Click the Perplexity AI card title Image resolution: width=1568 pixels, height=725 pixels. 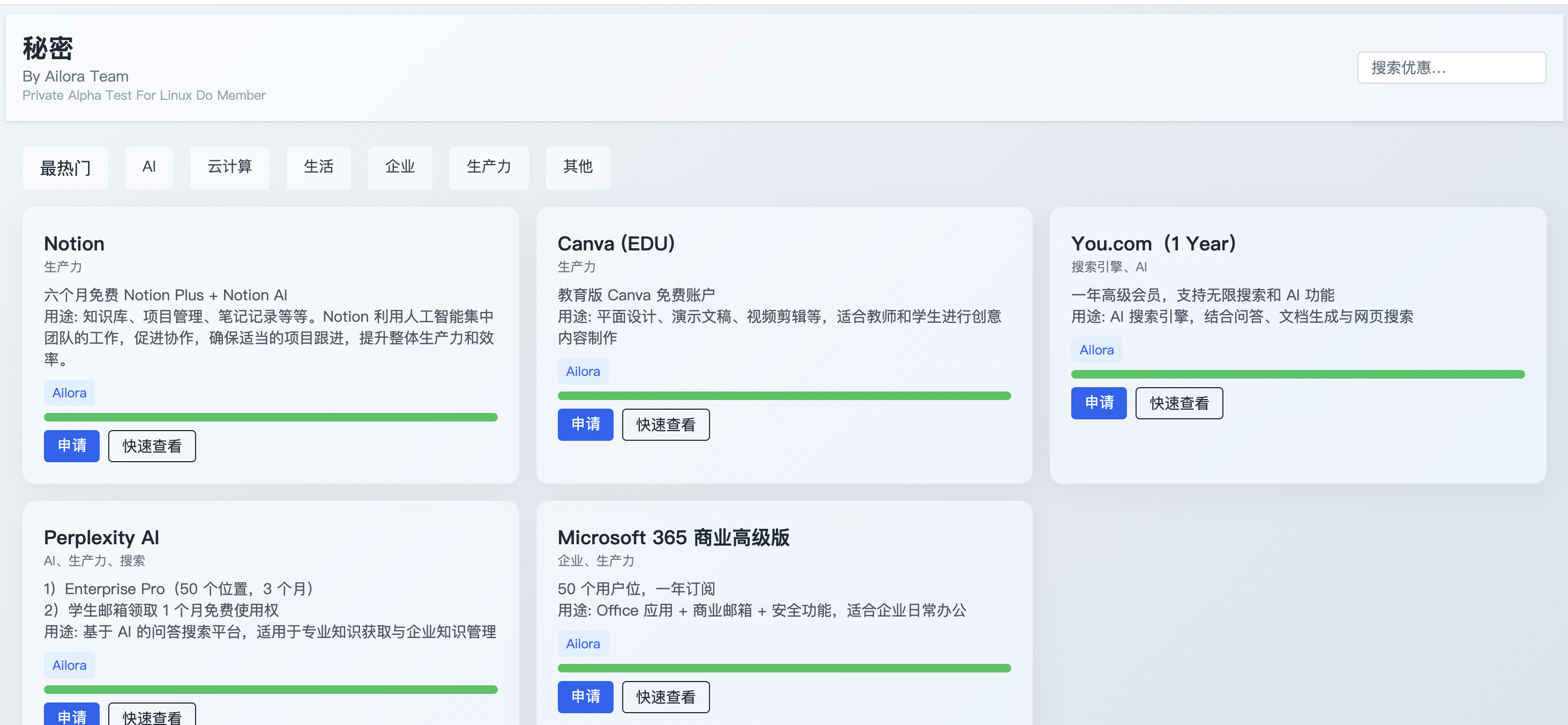point(102,537)
